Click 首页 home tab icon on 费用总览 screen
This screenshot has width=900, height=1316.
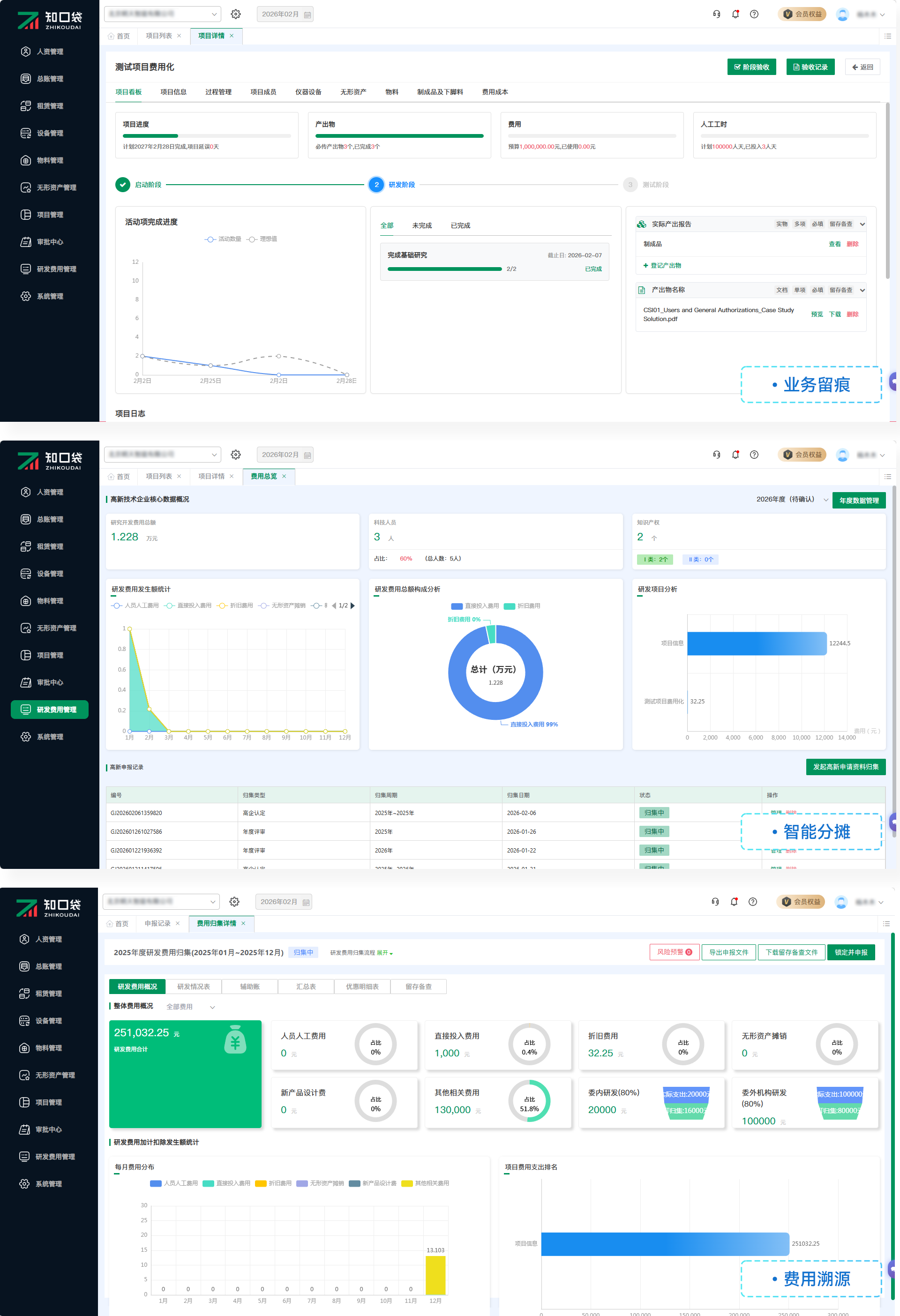[111, 477]
